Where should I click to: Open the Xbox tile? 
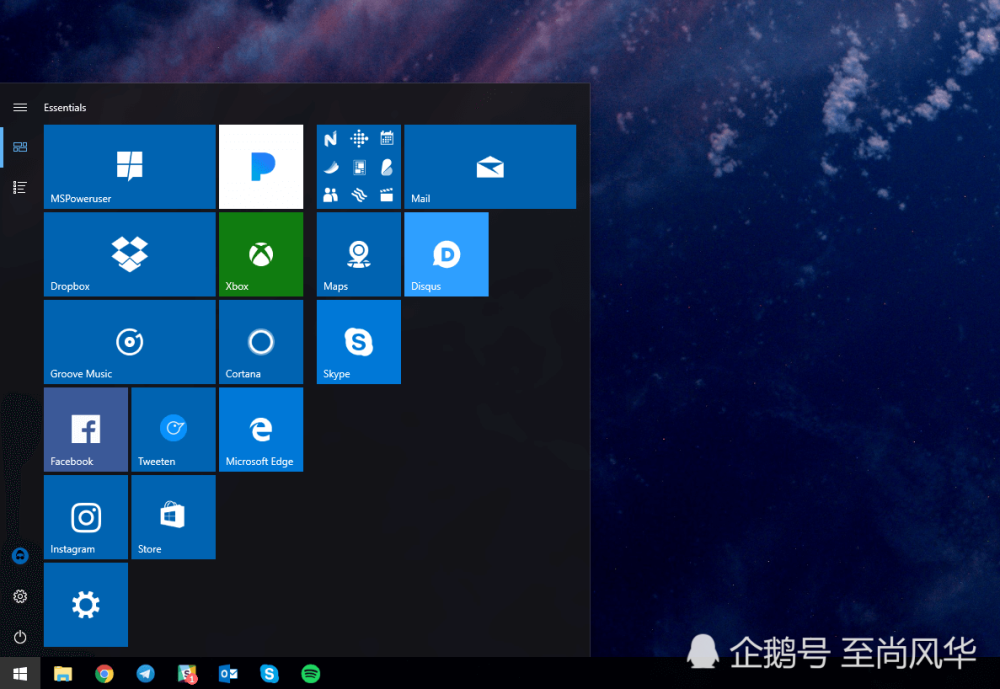(x=261, y=254)
